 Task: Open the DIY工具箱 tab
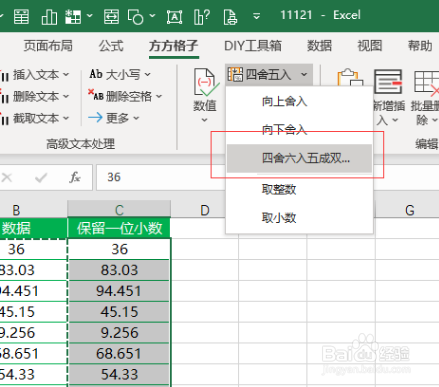coord(253,46)
